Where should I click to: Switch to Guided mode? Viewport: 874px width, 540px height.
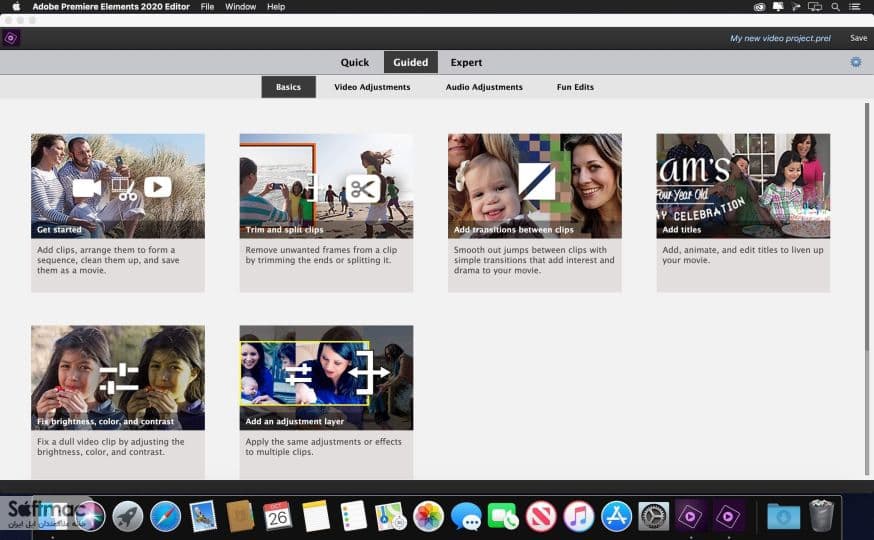[411, 62]
